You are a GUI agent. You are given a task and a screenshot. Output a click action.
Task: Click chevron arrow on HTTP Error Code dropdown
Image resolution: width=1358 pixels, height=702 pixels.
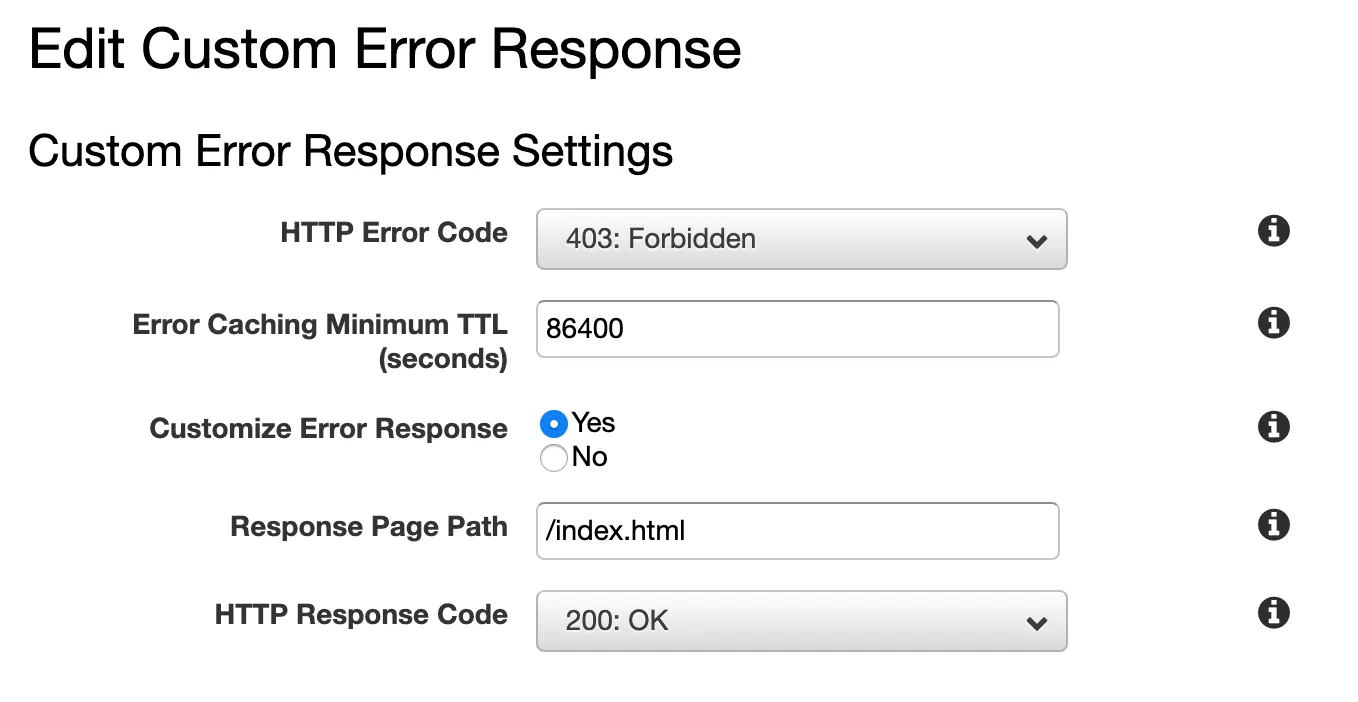(1036, 241)
